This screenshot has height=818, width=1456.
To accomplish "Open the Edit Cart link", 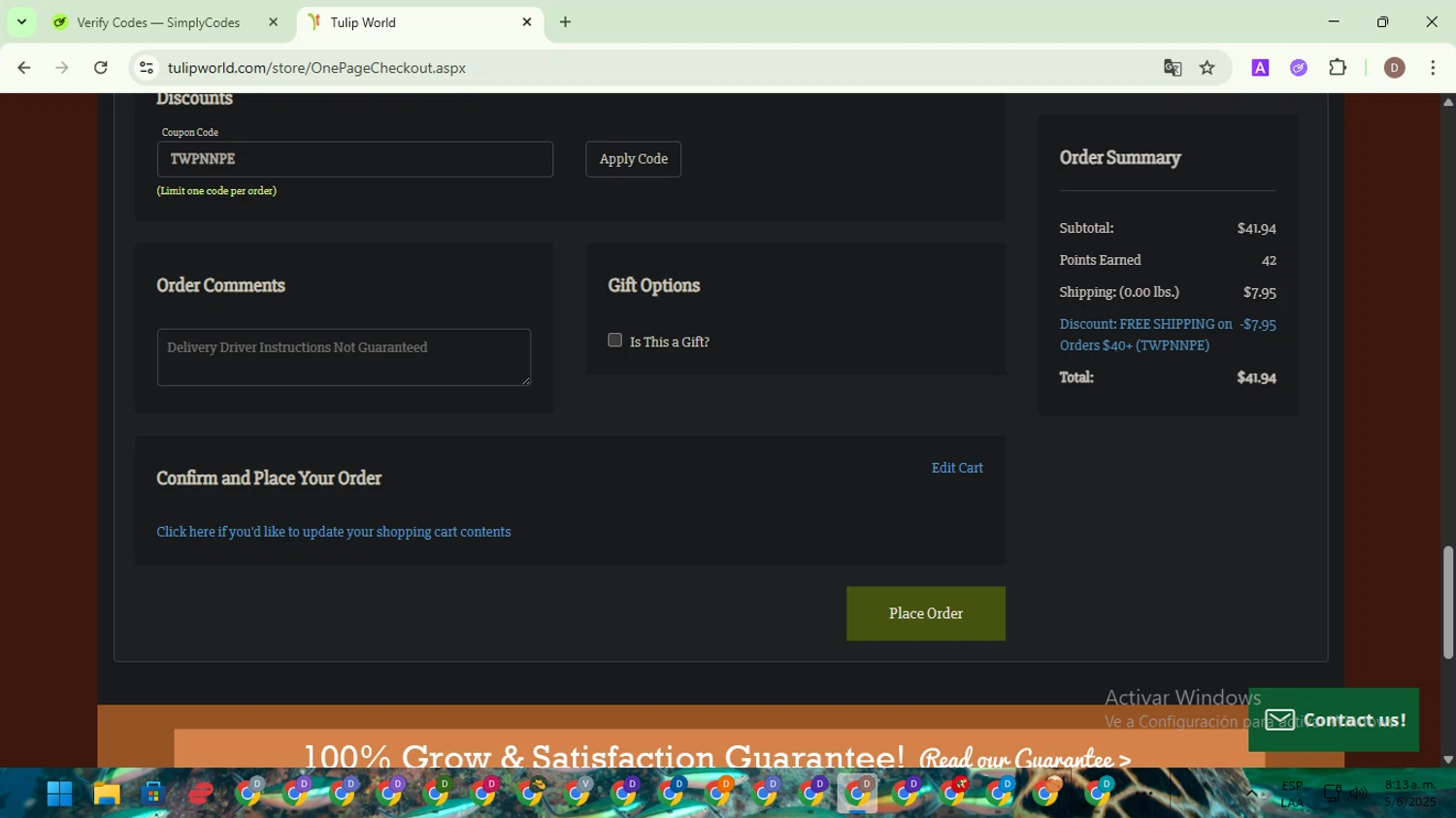I will [957, 468].
